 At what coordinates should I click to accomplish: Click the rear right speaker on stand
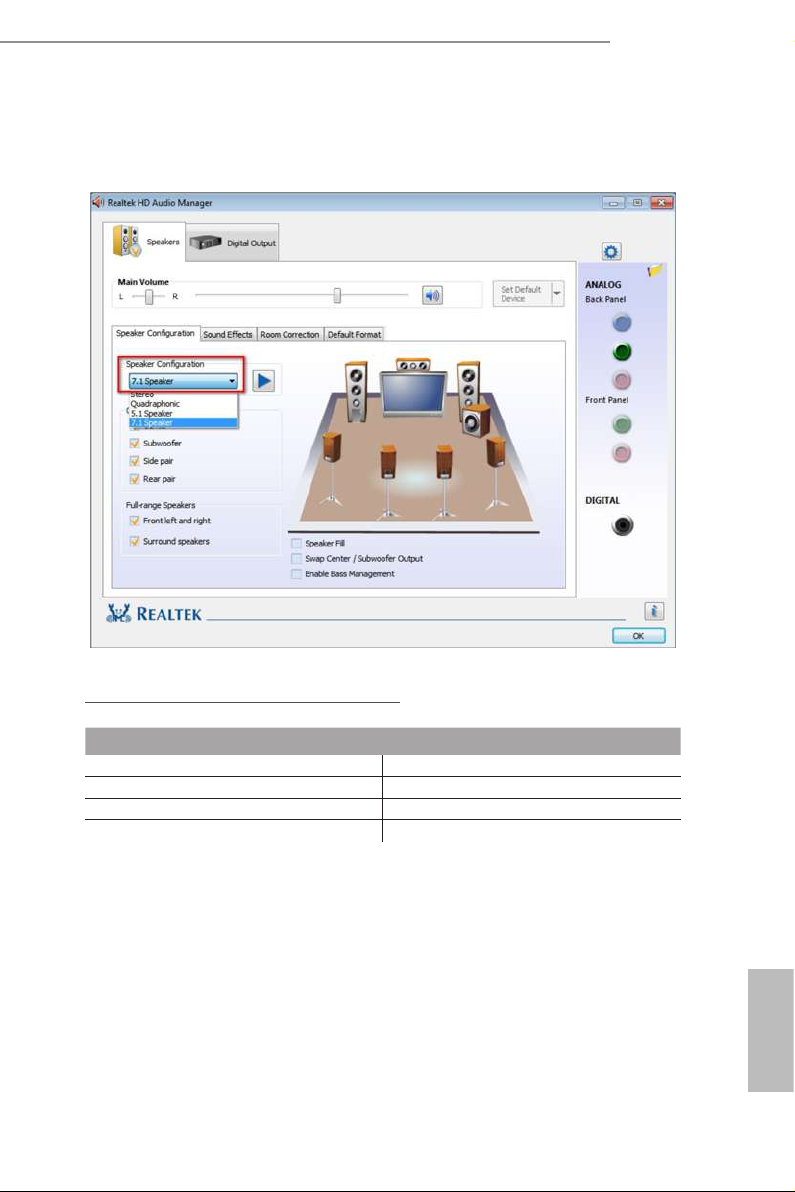[445, 480]
